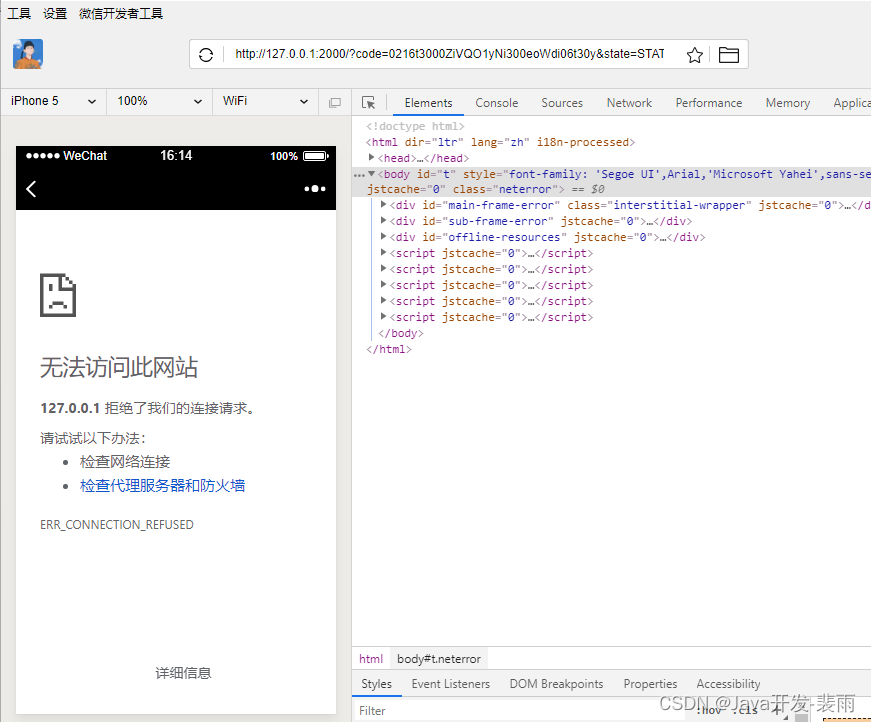Click the ERR_CONNECTION_REFUSED text
871x722 pixels.
pos(117,525)
